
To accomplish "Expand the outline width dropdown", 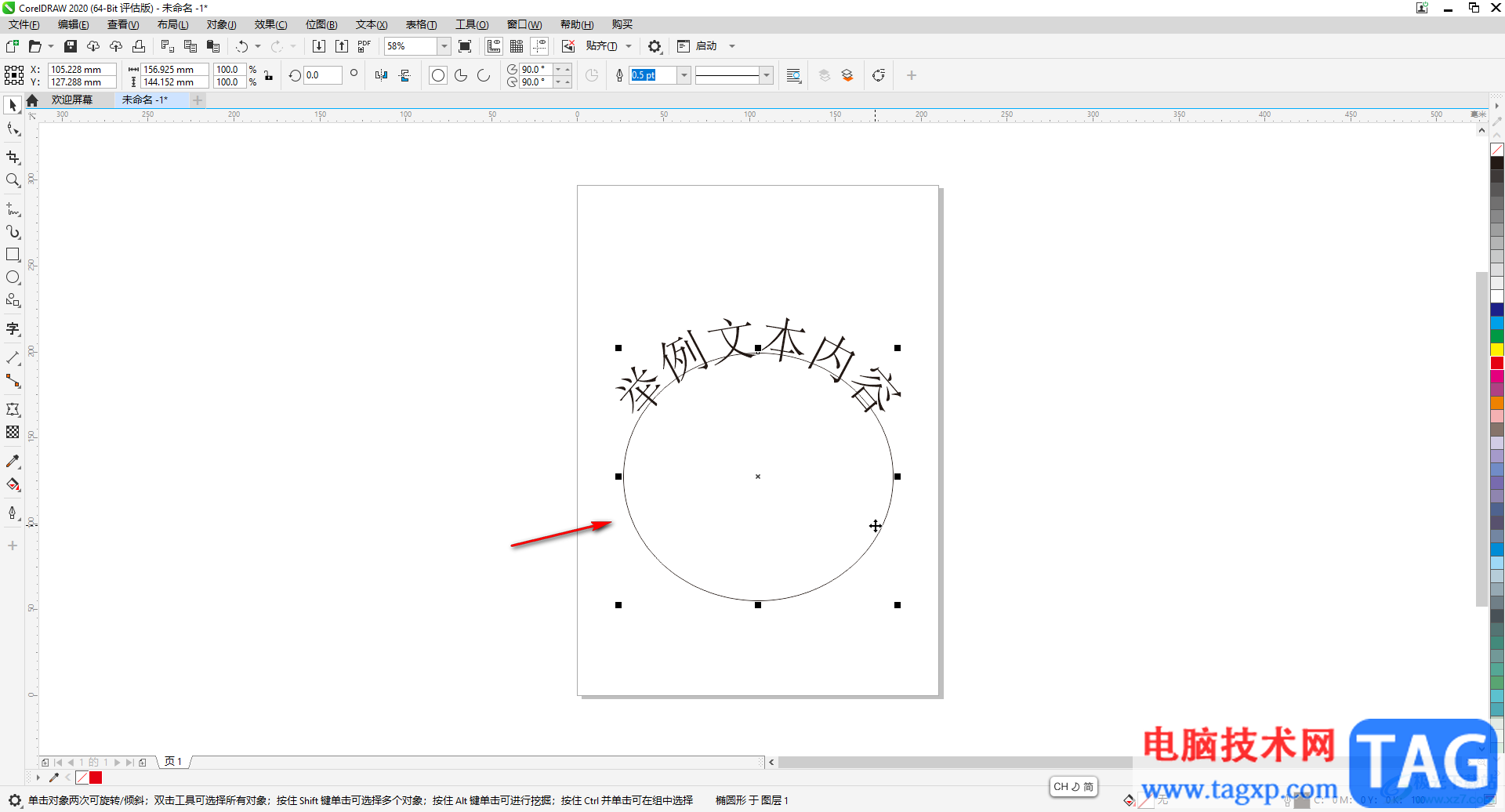I will tap(684, 75).
